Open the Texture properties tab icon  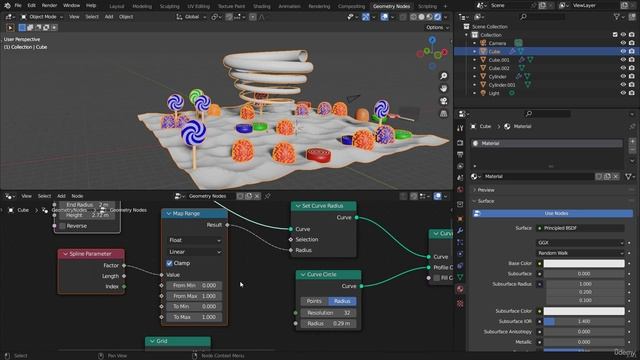[x=460, y=304]
